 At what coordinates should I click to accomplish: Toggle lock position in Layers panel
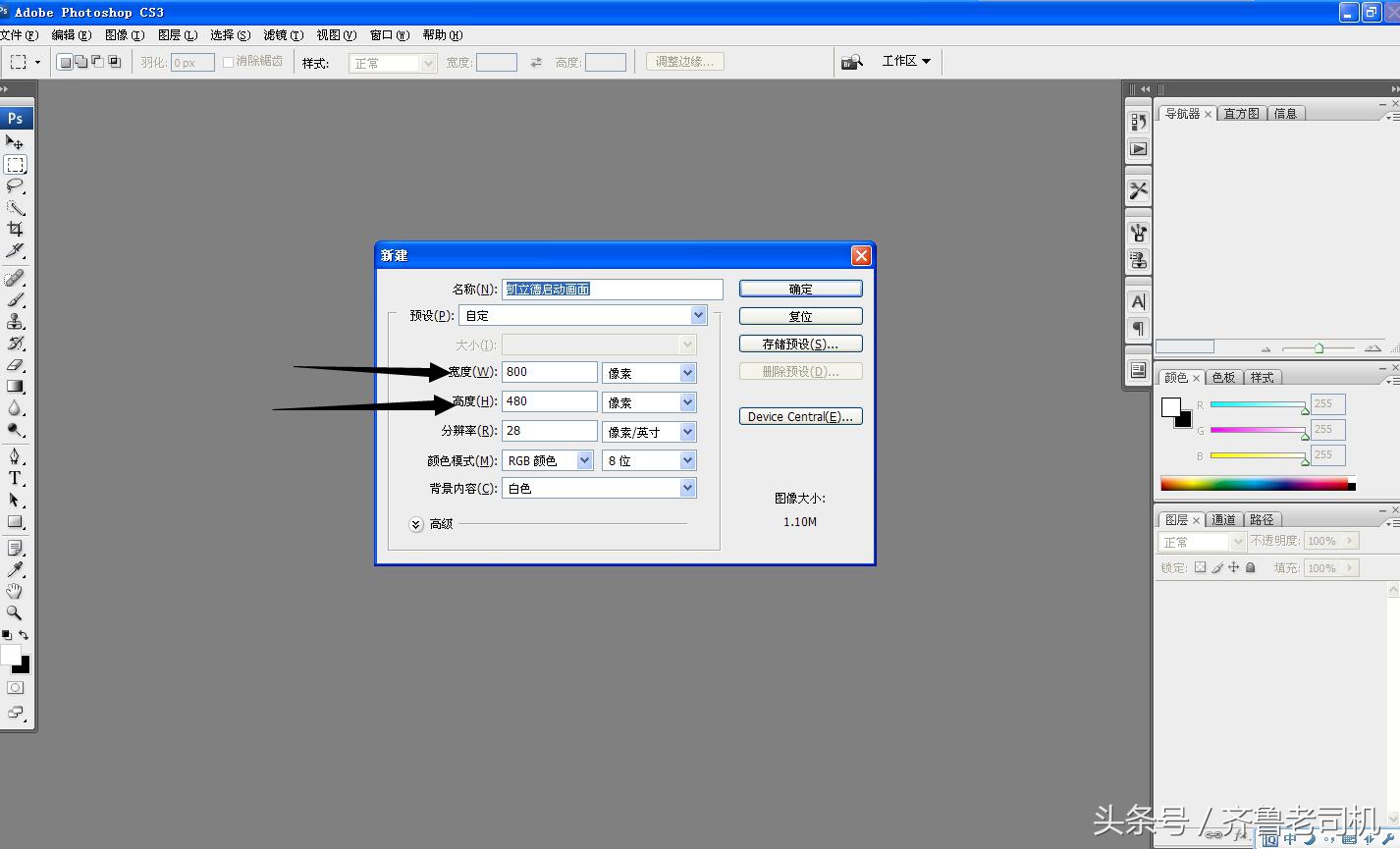pos(1234,567)
